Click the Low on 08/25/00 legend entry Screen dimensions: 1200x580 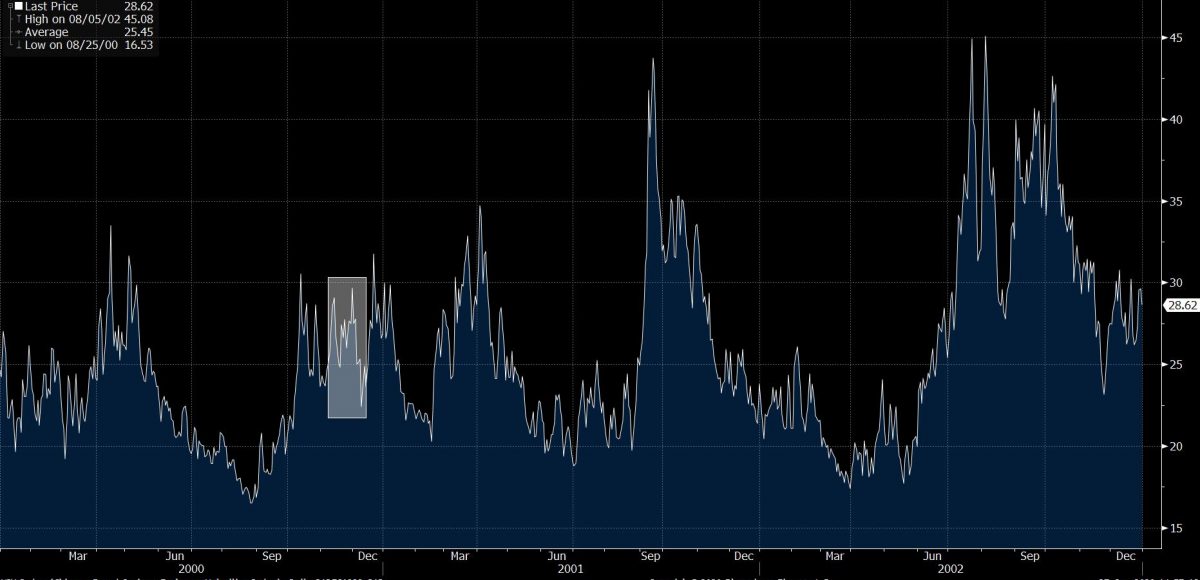[71, 45]
